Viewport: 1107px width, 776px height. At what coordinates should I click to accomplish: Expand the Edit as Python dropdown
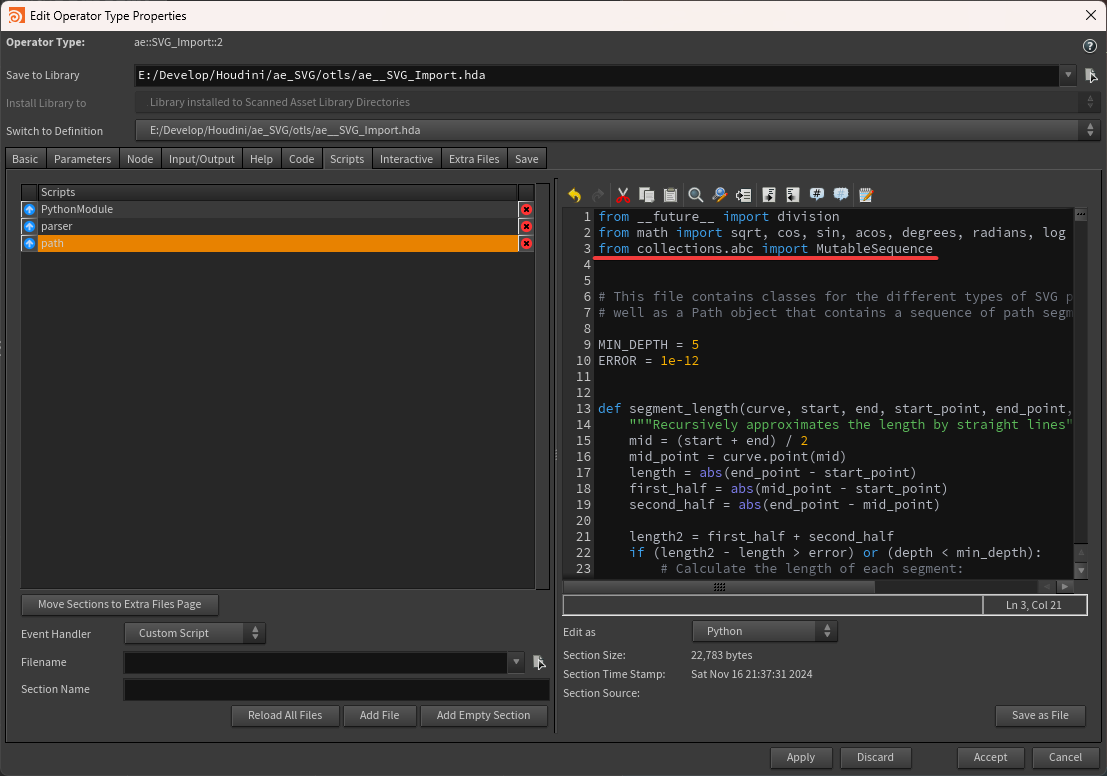point(765,632)
